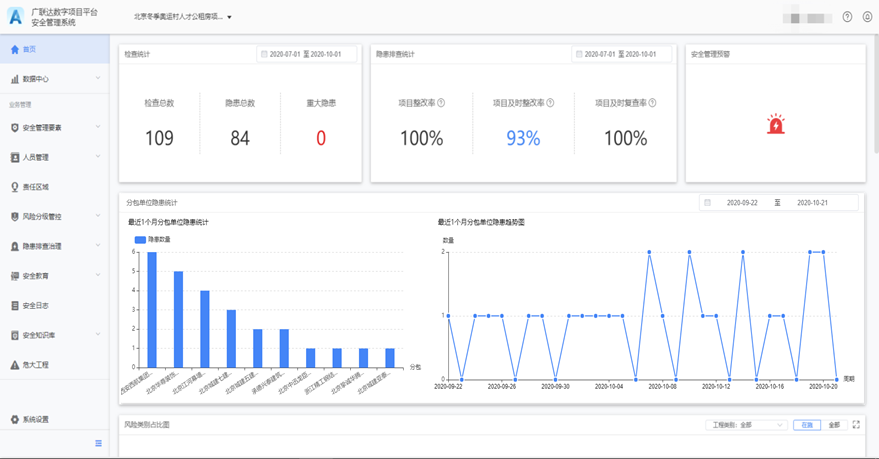
Task: Expand the 安全知识库 chevron
Action: click(98, 334)
